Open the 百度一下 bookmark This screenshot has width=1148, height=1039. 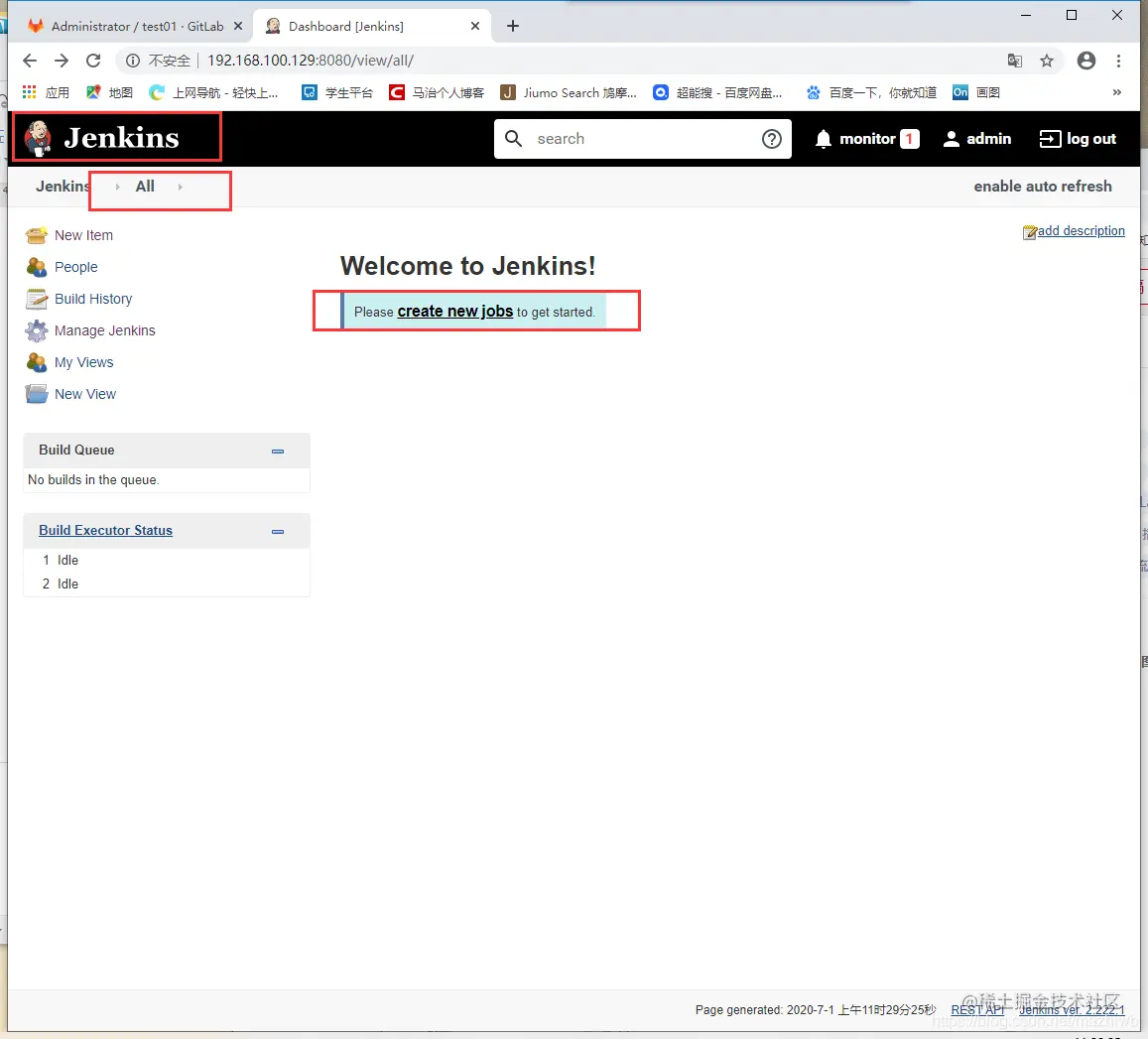(x=870, y=92)
